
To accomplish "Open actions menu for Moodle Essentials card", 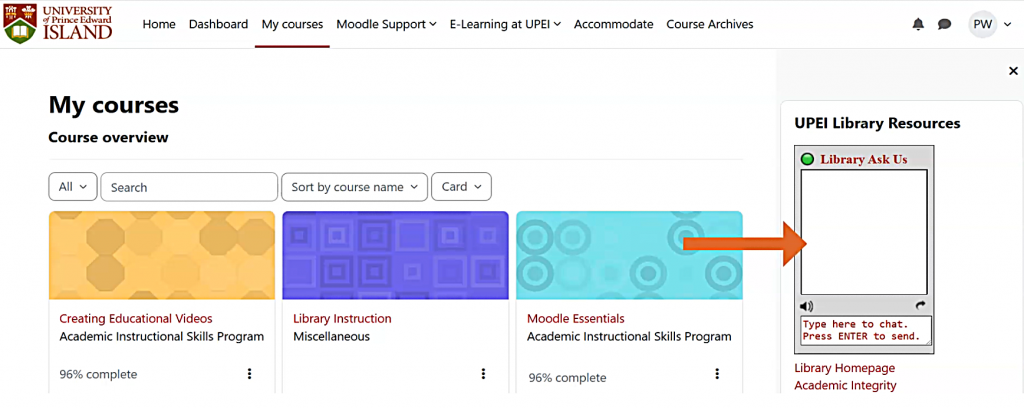I will (x=717, y=374).
